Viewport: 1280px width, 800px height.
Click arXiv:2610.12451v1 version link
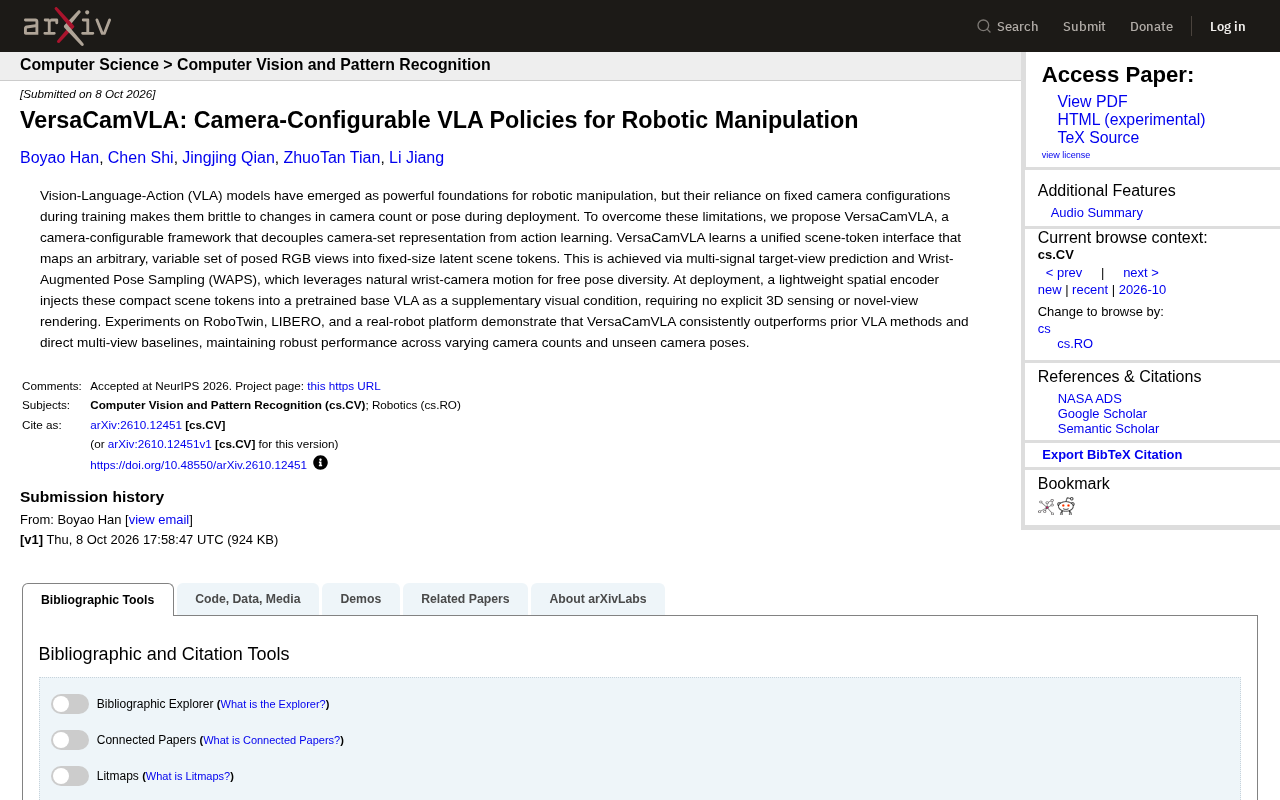coord(160,444)
